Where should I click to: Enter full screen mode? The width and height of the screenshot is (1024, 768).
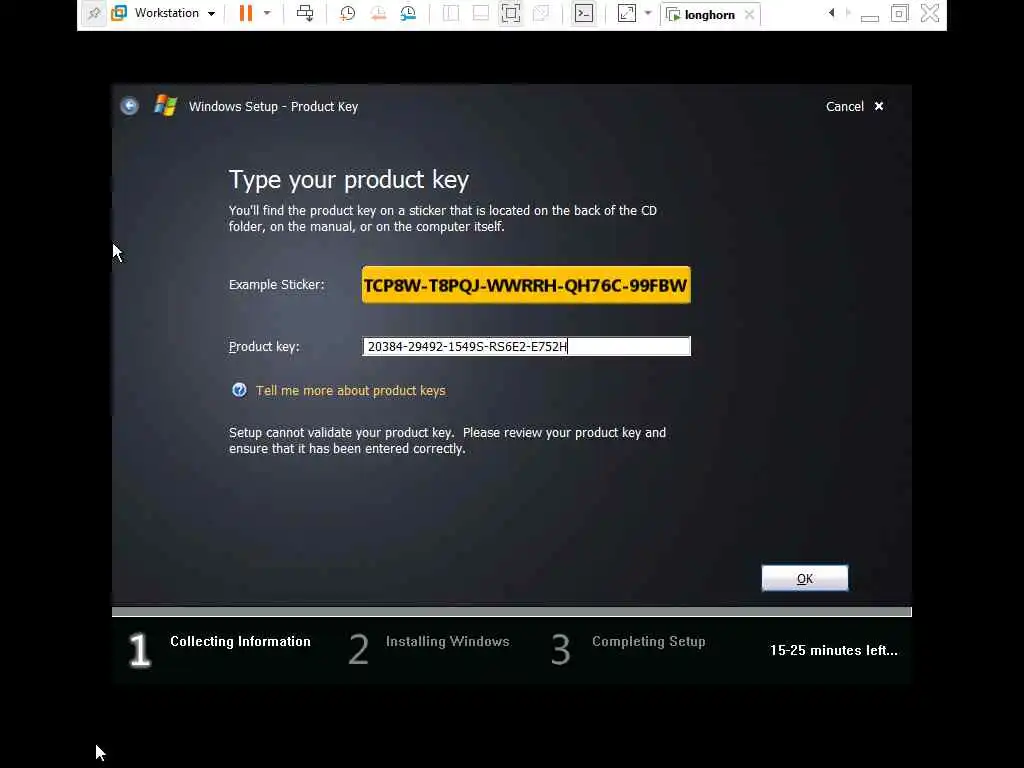[x=511, y=13]
